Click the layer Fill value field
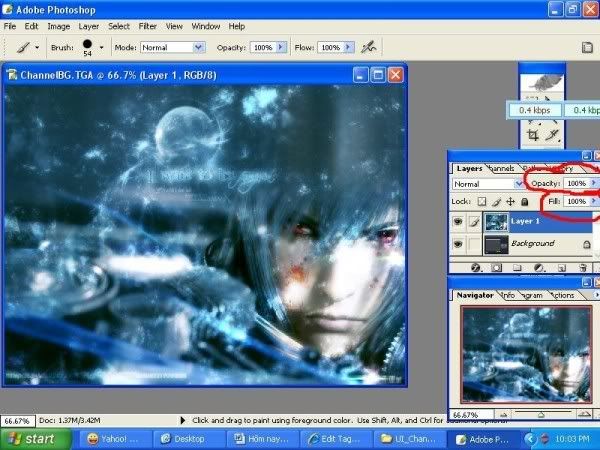Viewport: 600px width, 450px height. 577,201
